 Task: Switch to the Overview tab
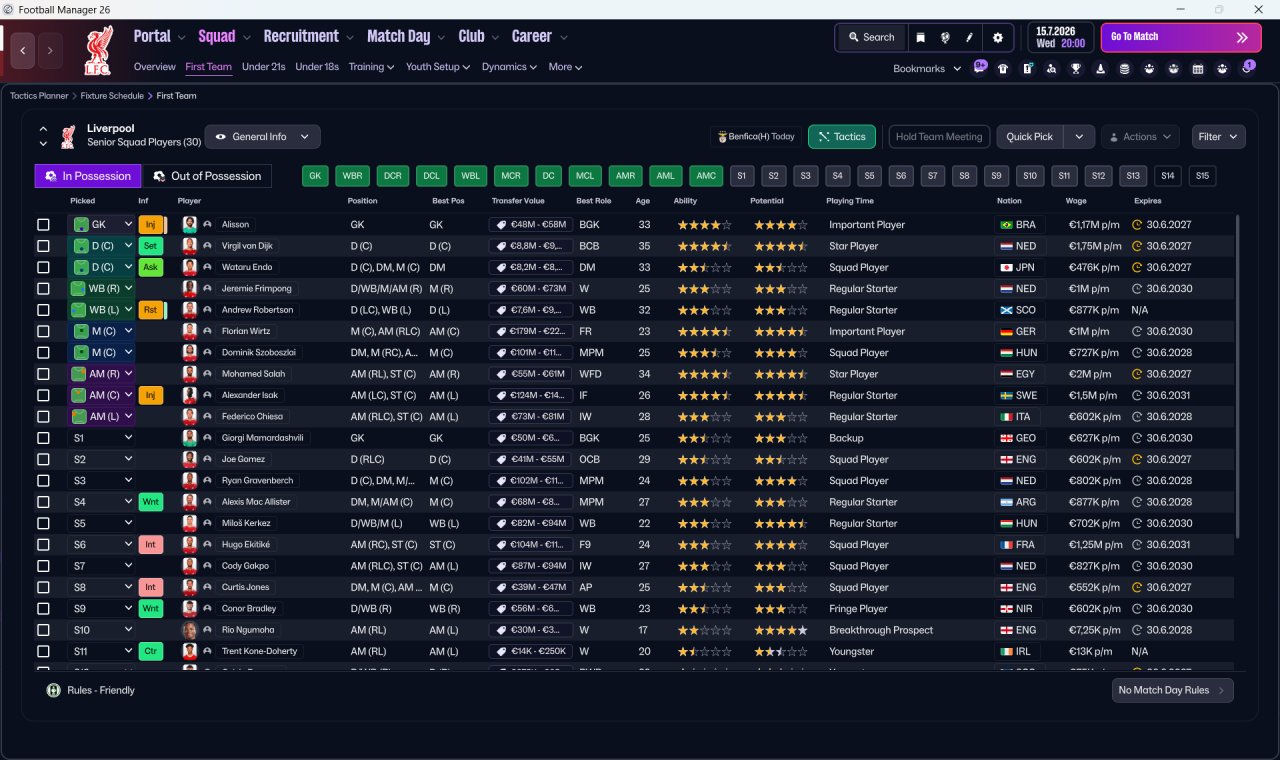(x=155, y=67)
